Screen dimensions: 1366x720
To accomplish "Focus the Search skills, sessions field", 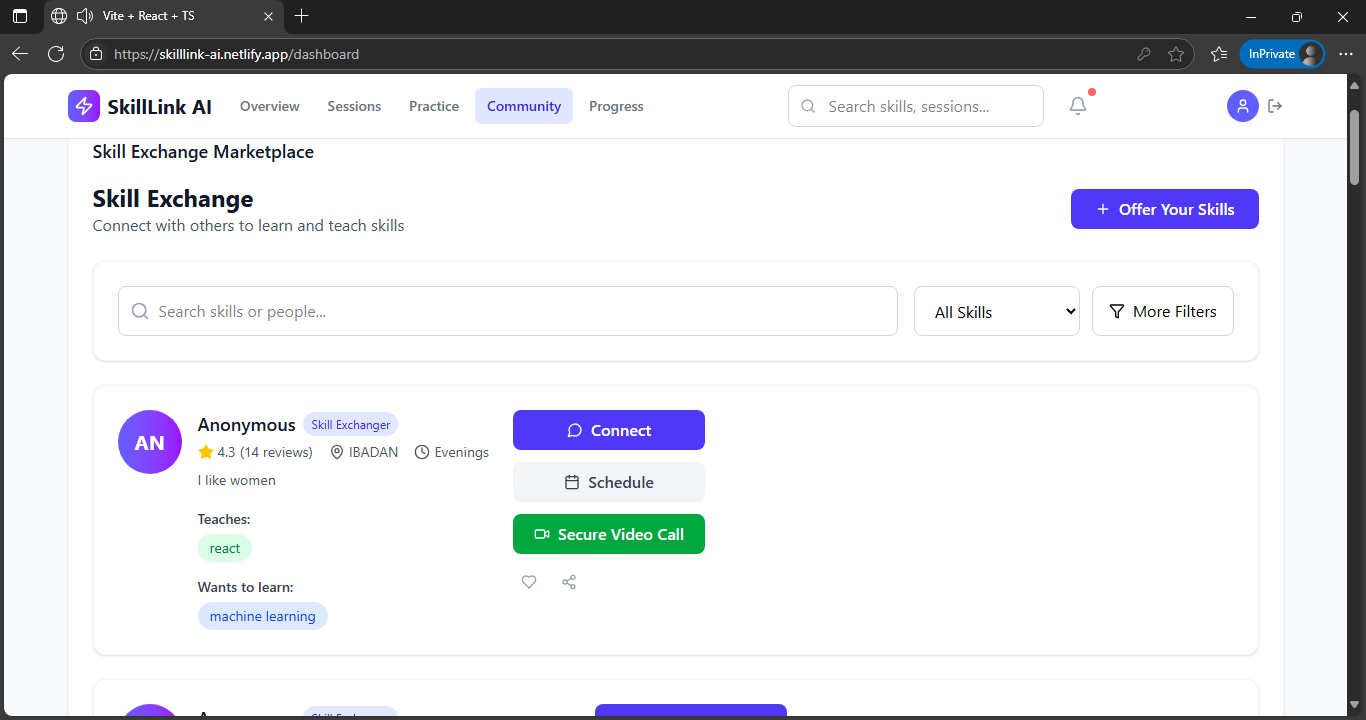I will [916, 106].
